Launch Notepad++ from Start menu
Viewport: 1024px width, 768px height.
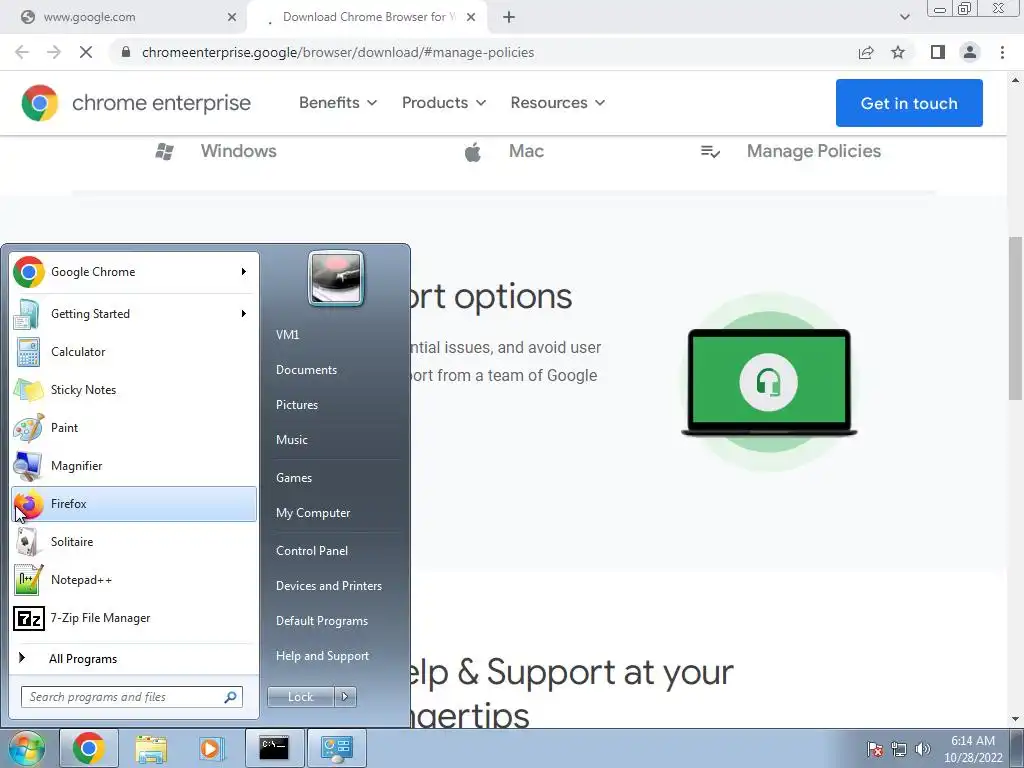tap(134, 579)
